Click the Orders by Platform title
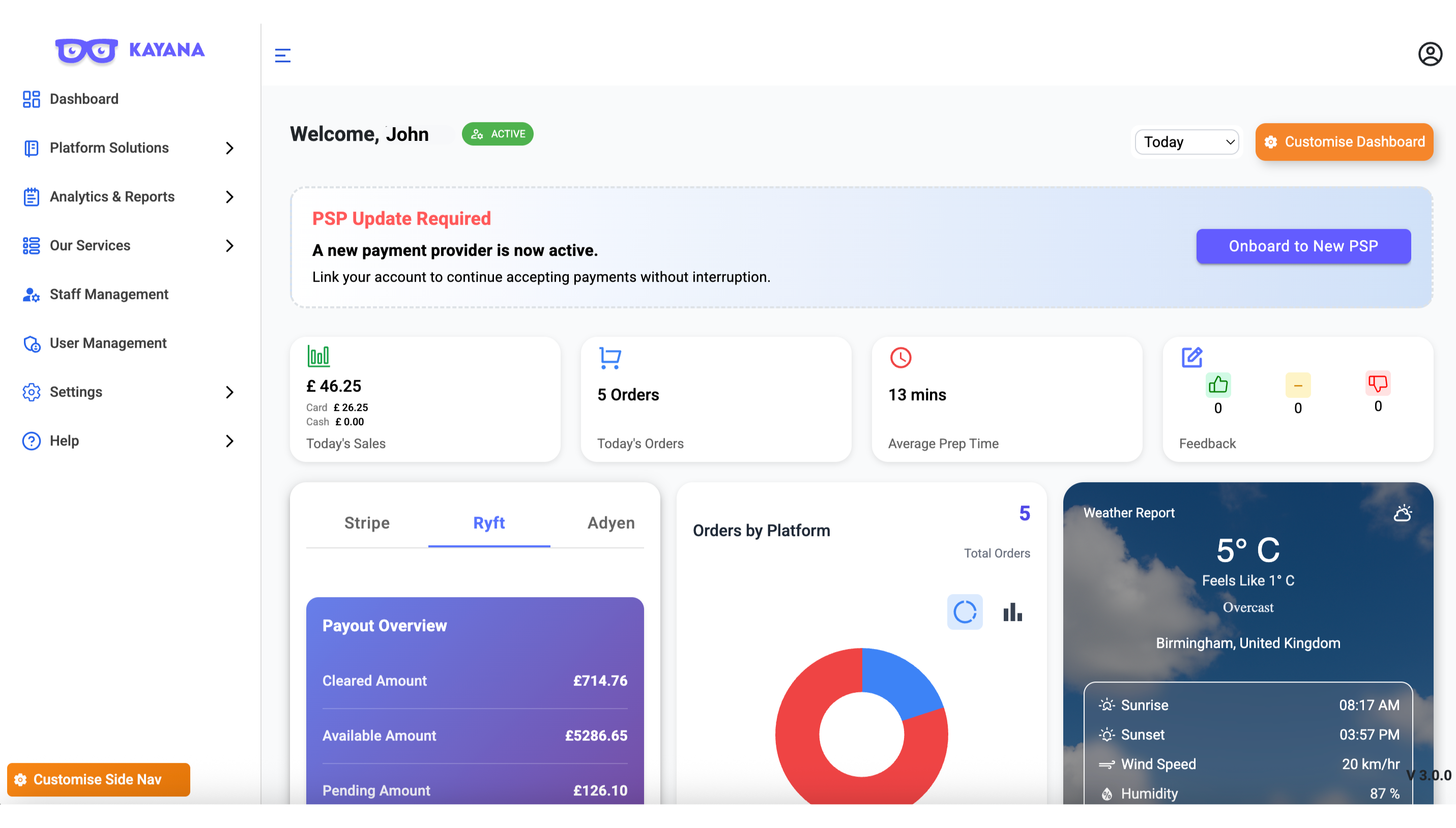Screen dimensions: 1456x828 pyautogui.click(x=761, y=530)
